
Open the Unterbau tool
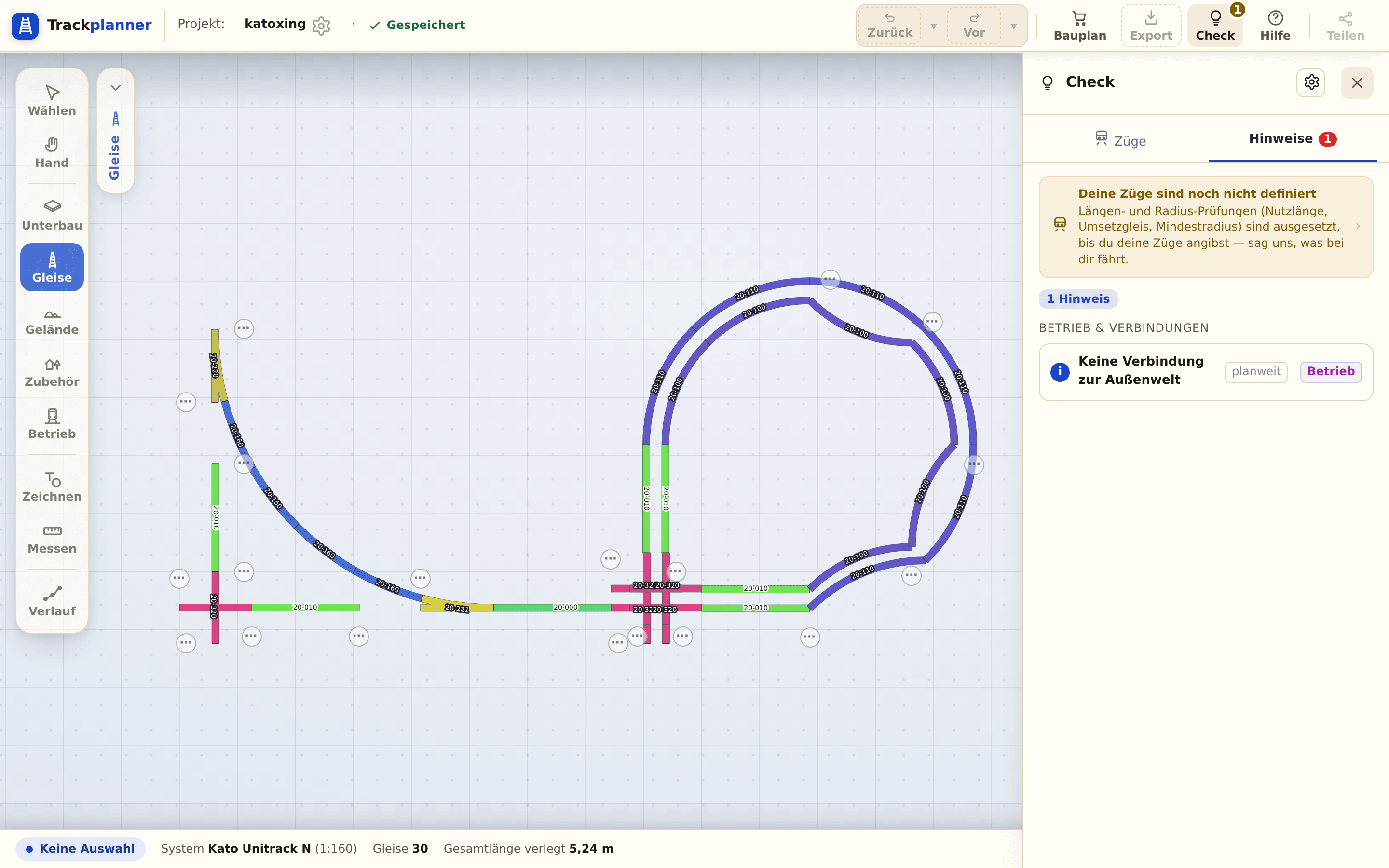click(x=52, y=215)
